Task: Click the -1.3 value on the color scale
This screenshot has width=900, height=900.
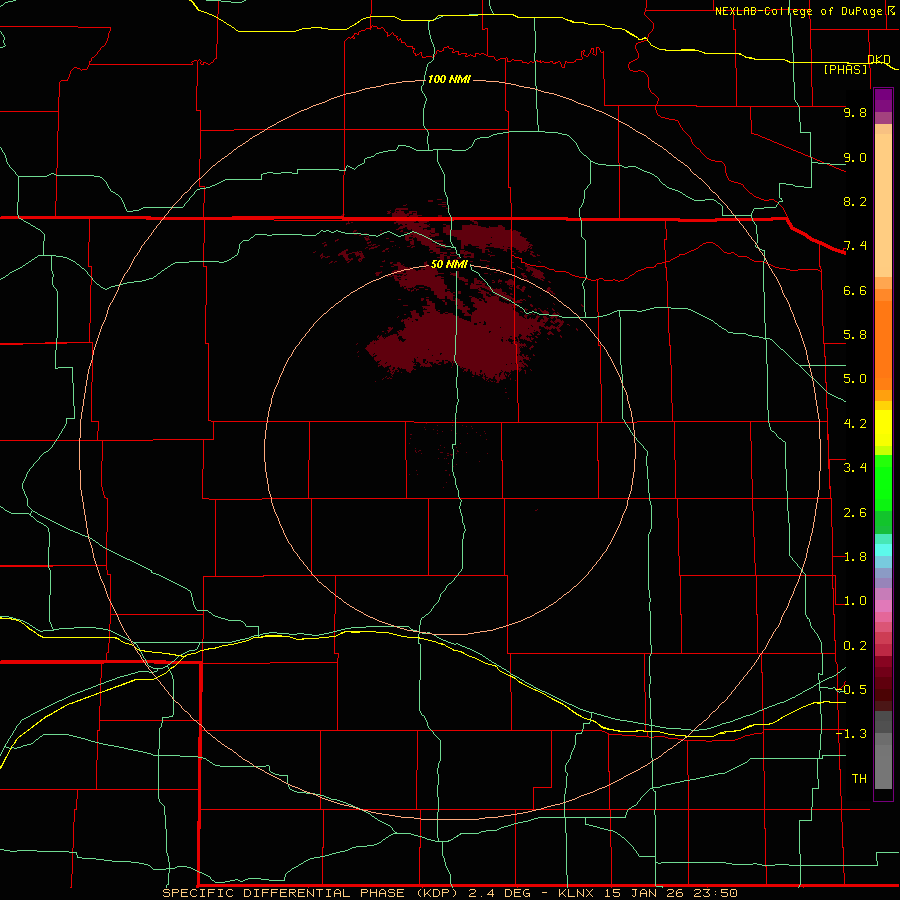Action: [851, 735]
